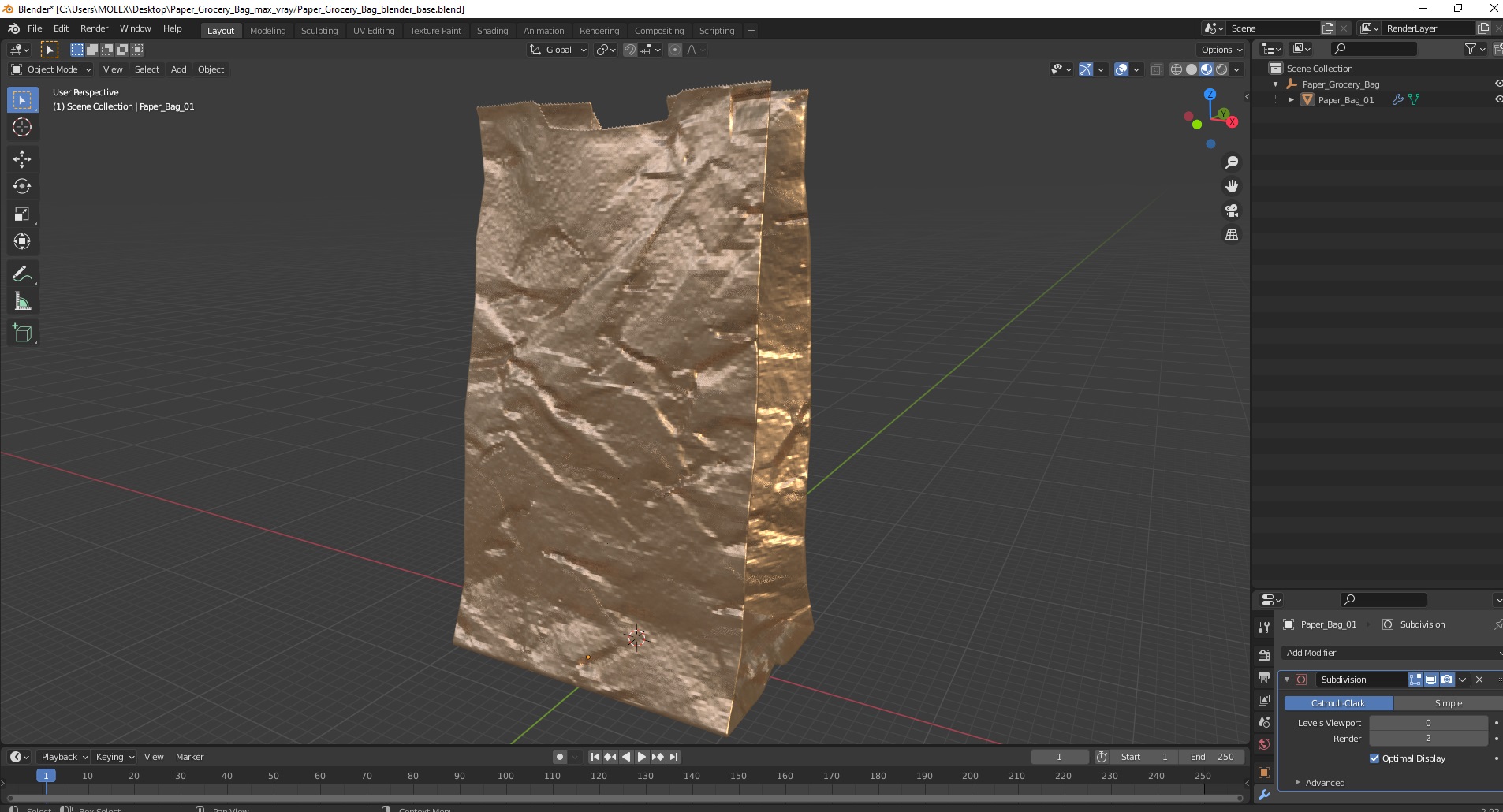The height and width of the screenshot is (812, 1503).
Task: Open viewport shading options dropdown
Action: (1236, 69)
